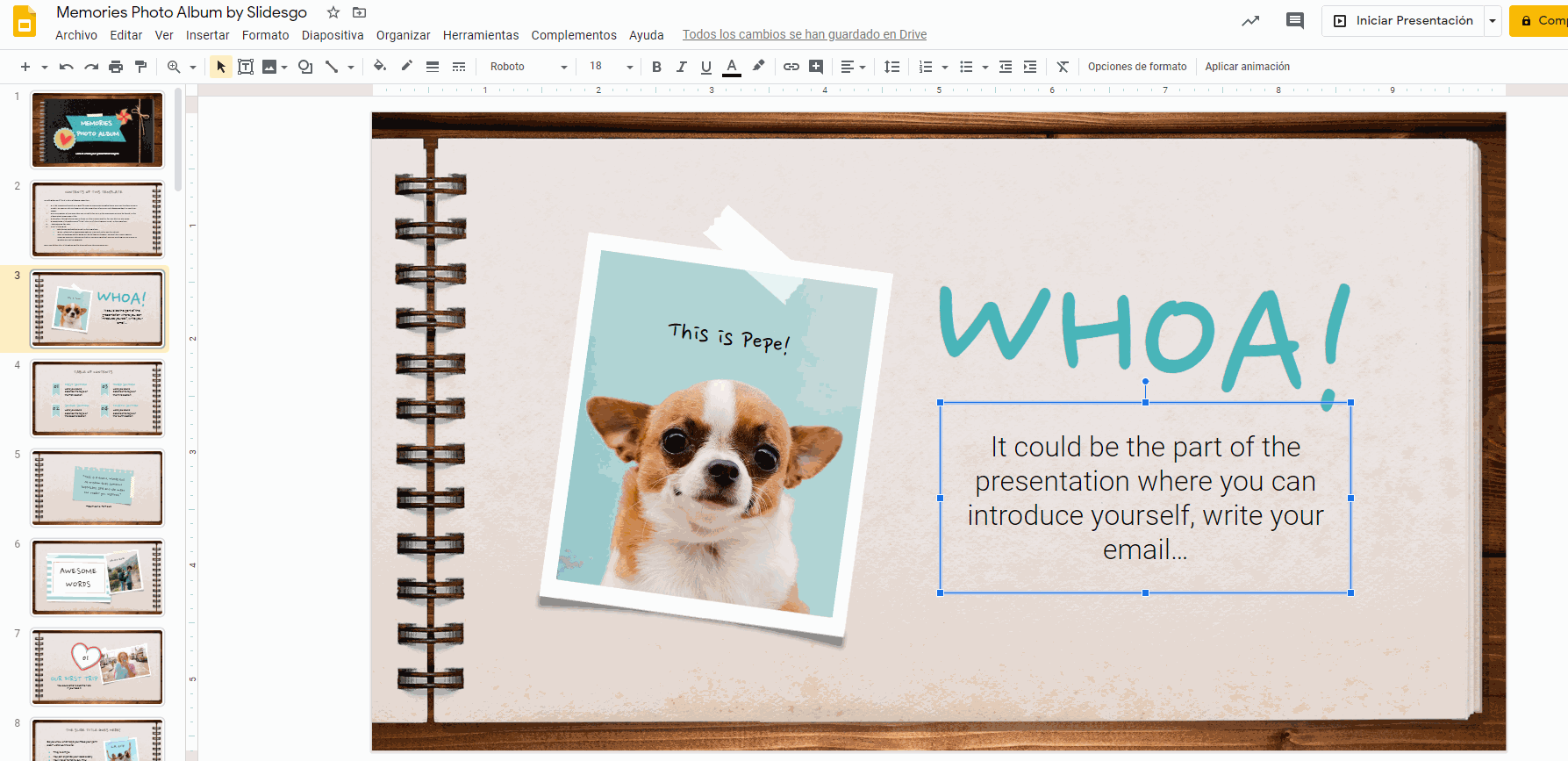Click the increase indent icon
The height and width of the screenshot is (761, 1568).
click(x=1030, y=67)
